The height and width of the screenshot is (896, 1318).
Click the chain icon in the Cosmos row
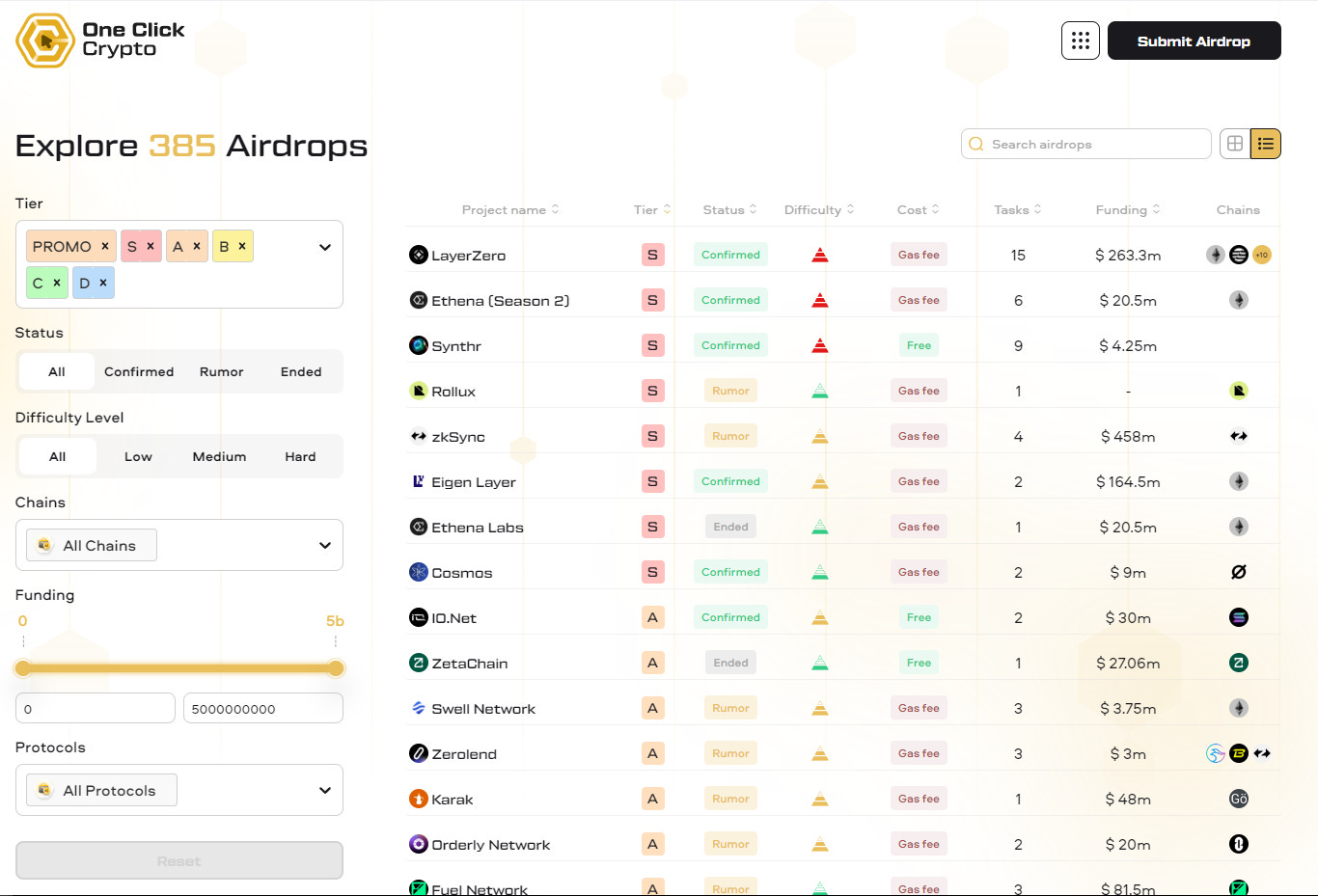1239,572
